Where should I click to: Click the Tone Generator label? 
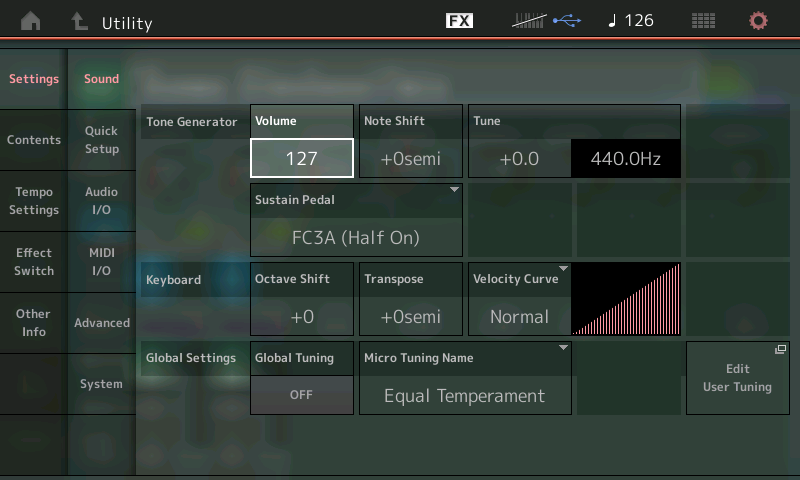(x=192, y=122)
